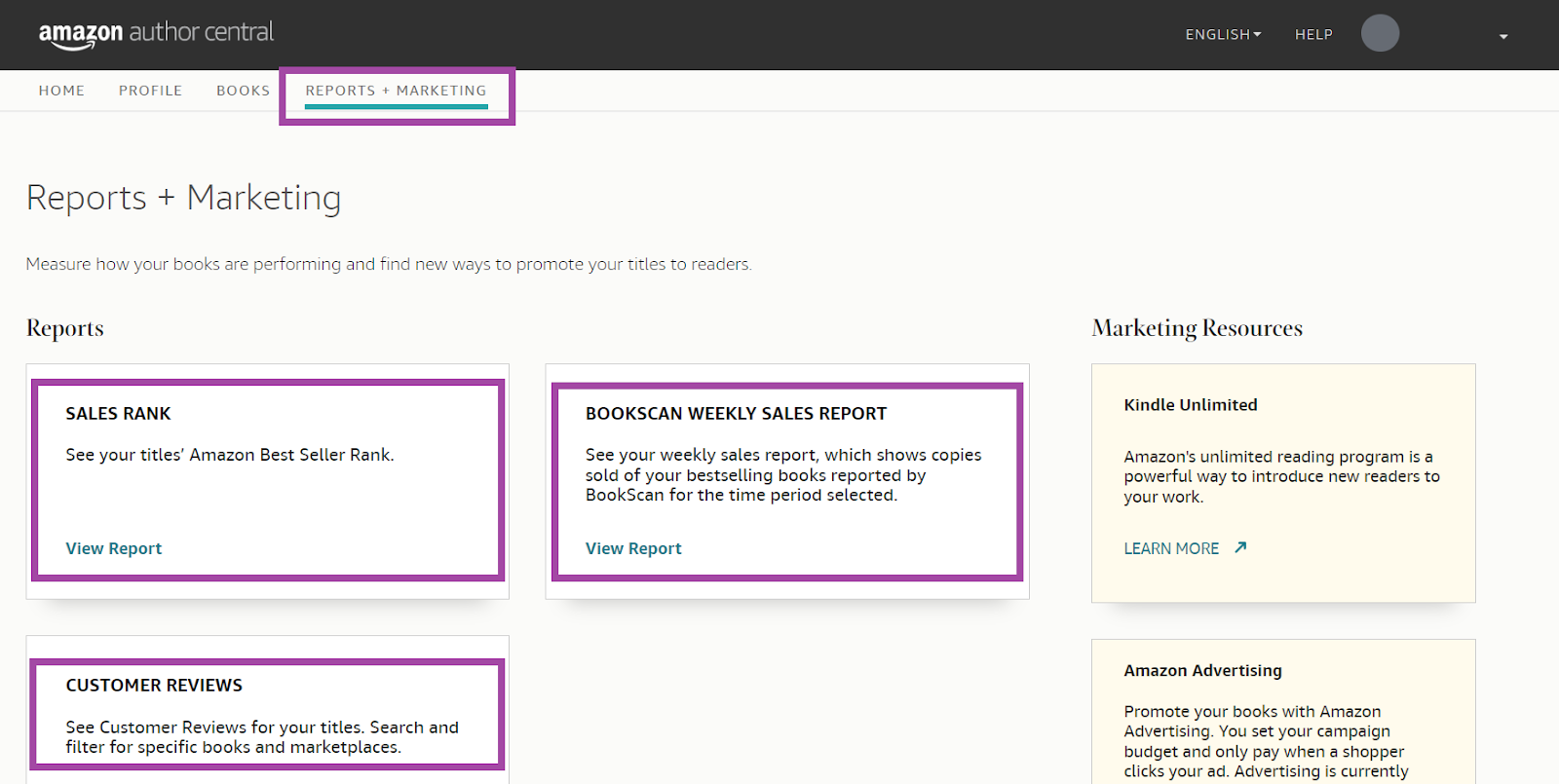This screenshot has height=784, width=1559.
Task: Click the BOOKSCAN WEEKLY SALES REPORT title
Action: 736,414
